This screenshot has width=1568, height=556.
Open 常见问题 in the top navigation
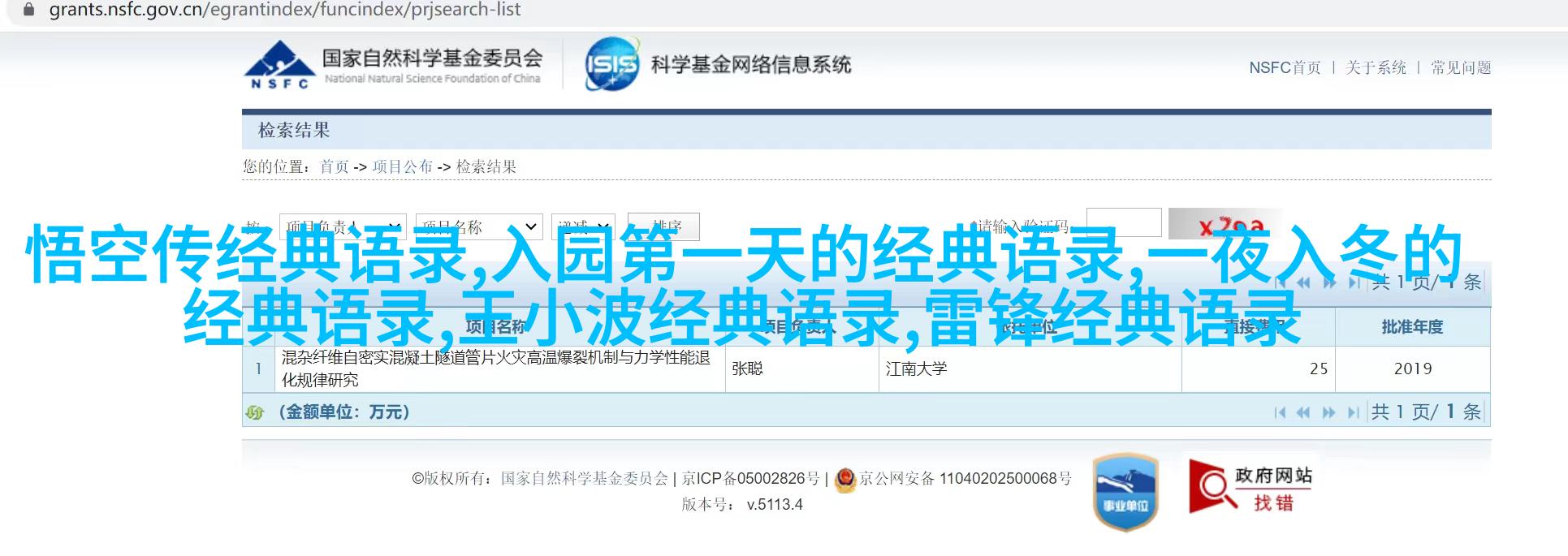click(1461, 68)
